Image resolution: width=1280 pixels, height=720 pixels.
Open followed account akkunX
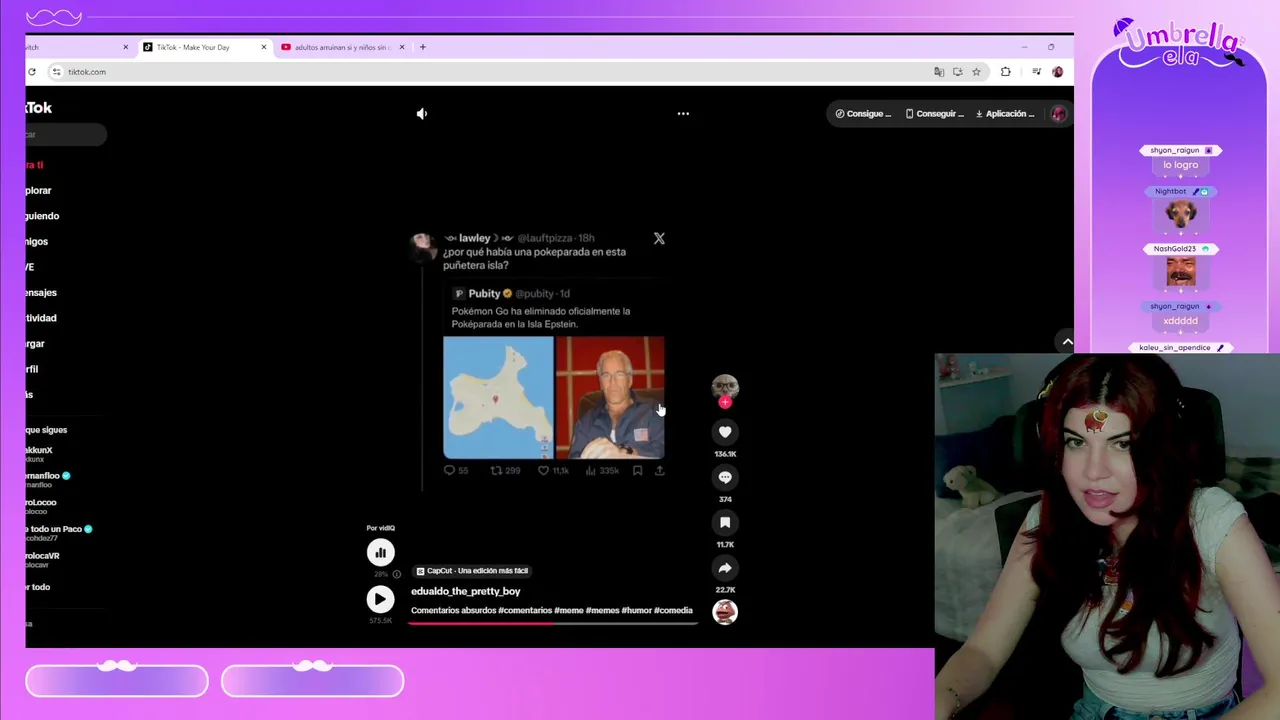click(x=40, y=454)
